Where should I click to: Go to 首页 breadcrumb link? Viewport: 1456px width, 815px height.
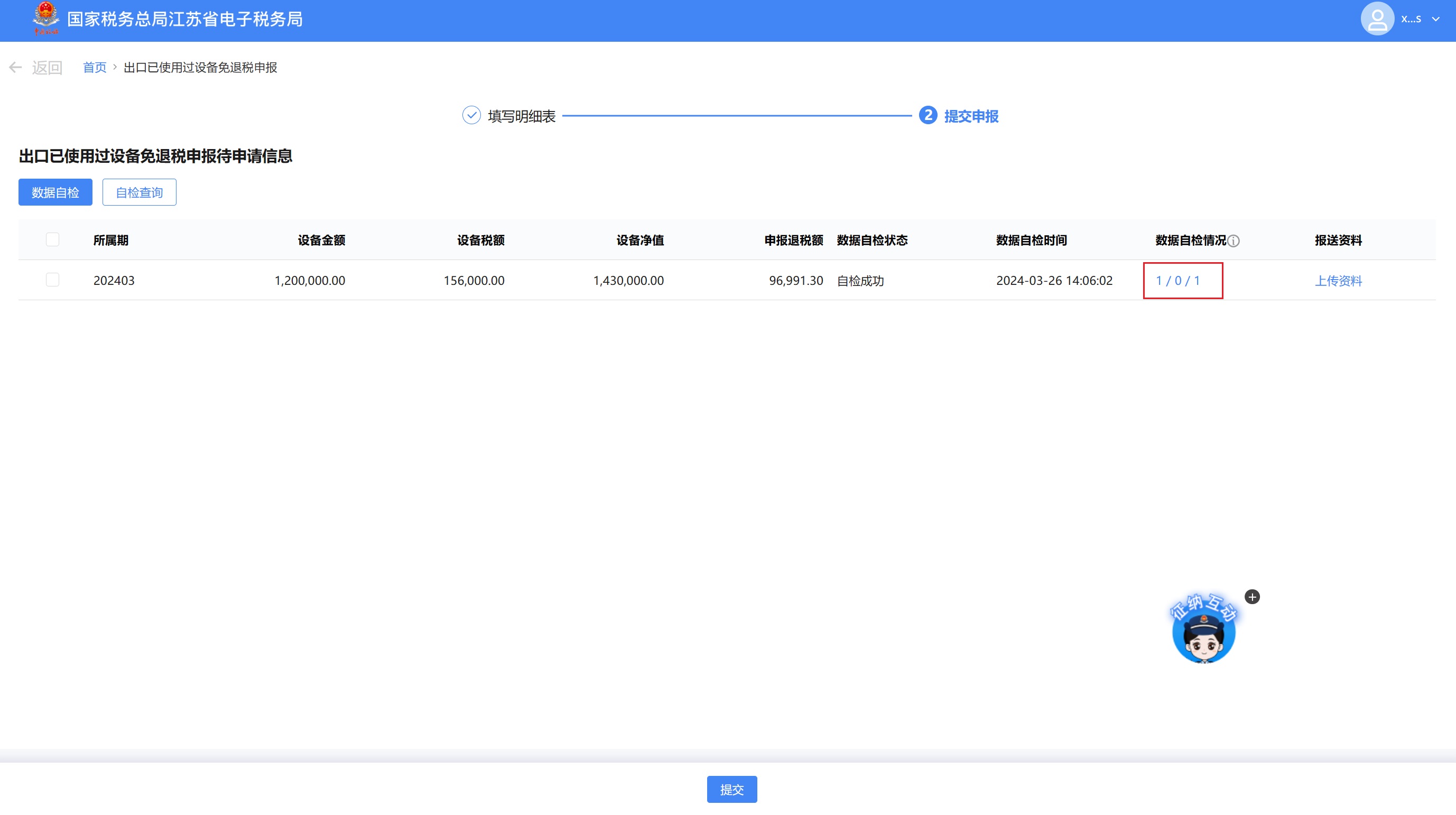[x=95, y=68]
